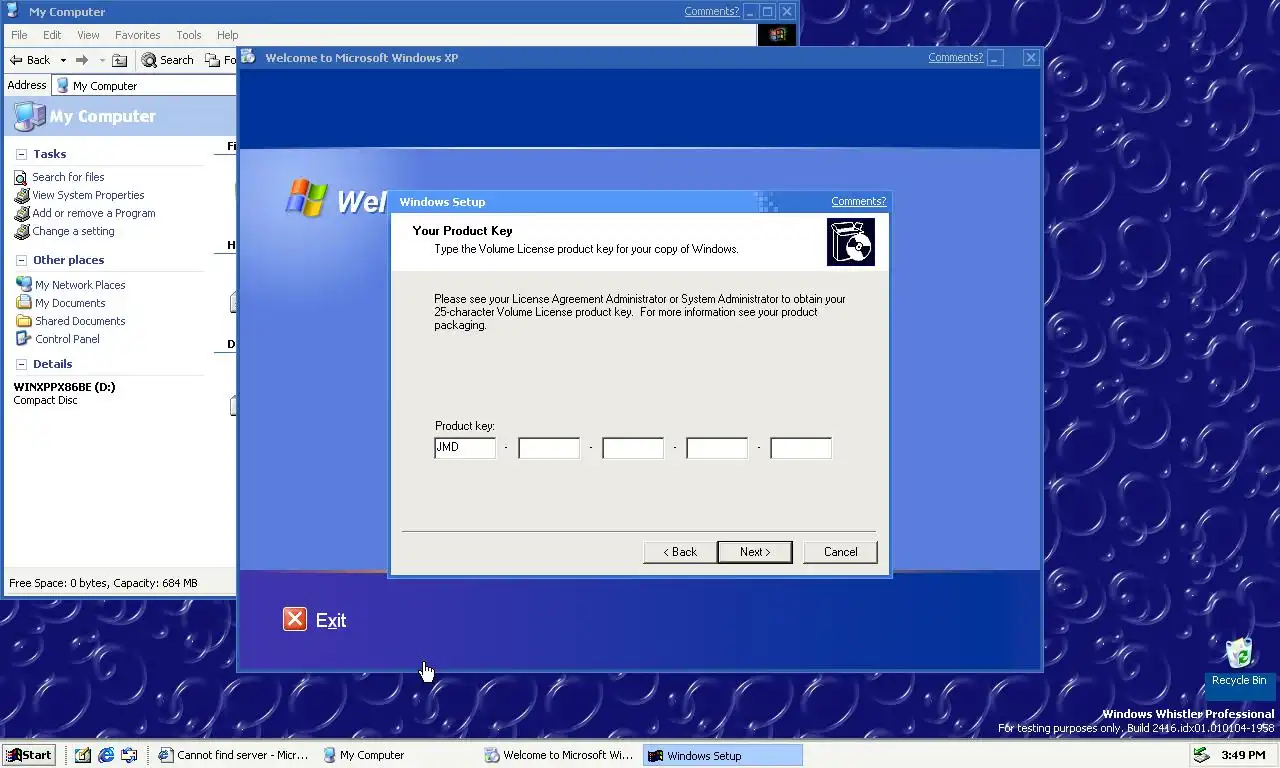Click the first product key field containing JMD
The image size is (1280, 768).
coord(465,448)
